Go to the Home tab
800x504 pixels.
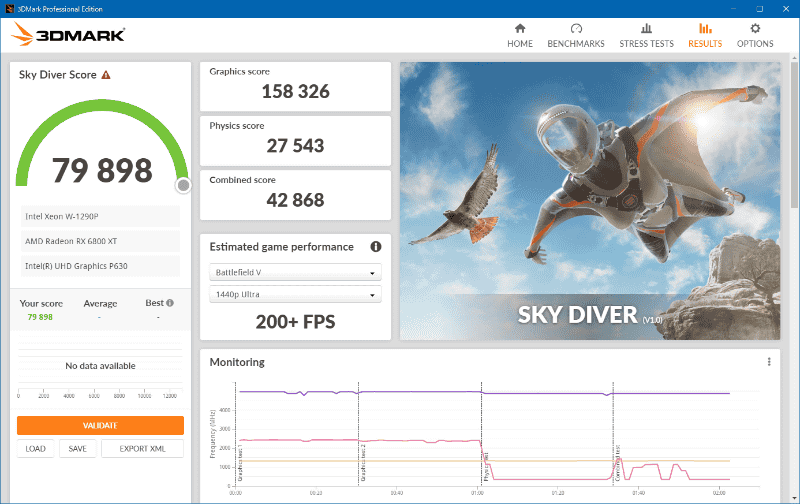click(x=519, y=36)
